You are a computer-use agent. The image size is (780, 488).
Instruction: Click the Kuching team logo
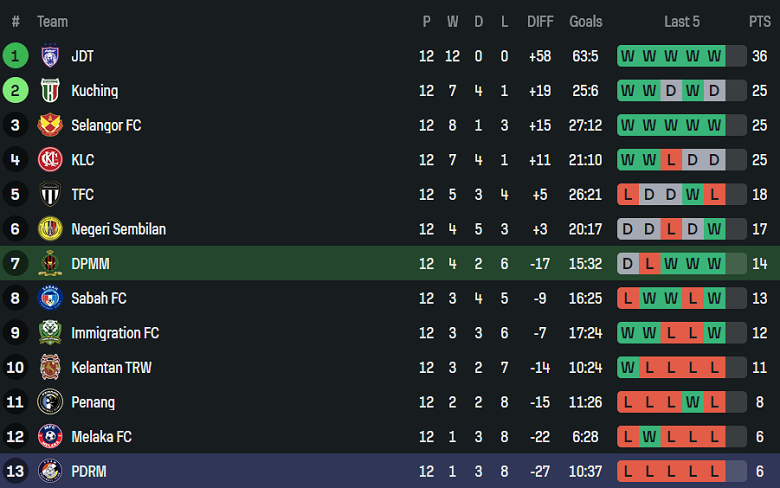(50, 91)
